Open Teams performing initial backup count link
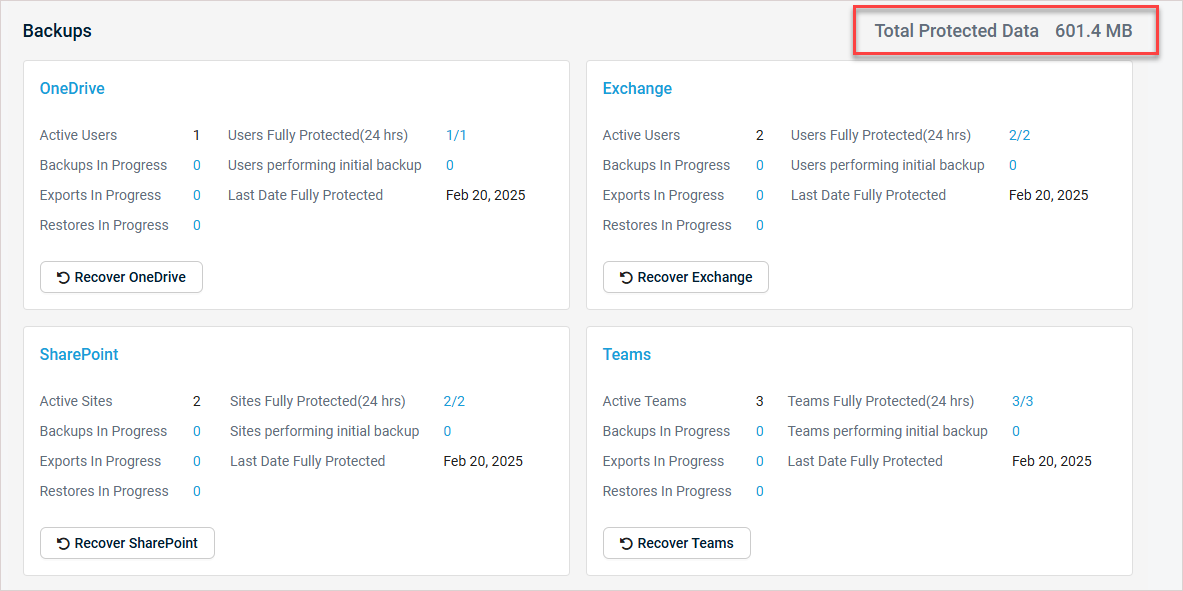Image resolution: width=1183 pixels, height=591 pixels. (1016, 431)
